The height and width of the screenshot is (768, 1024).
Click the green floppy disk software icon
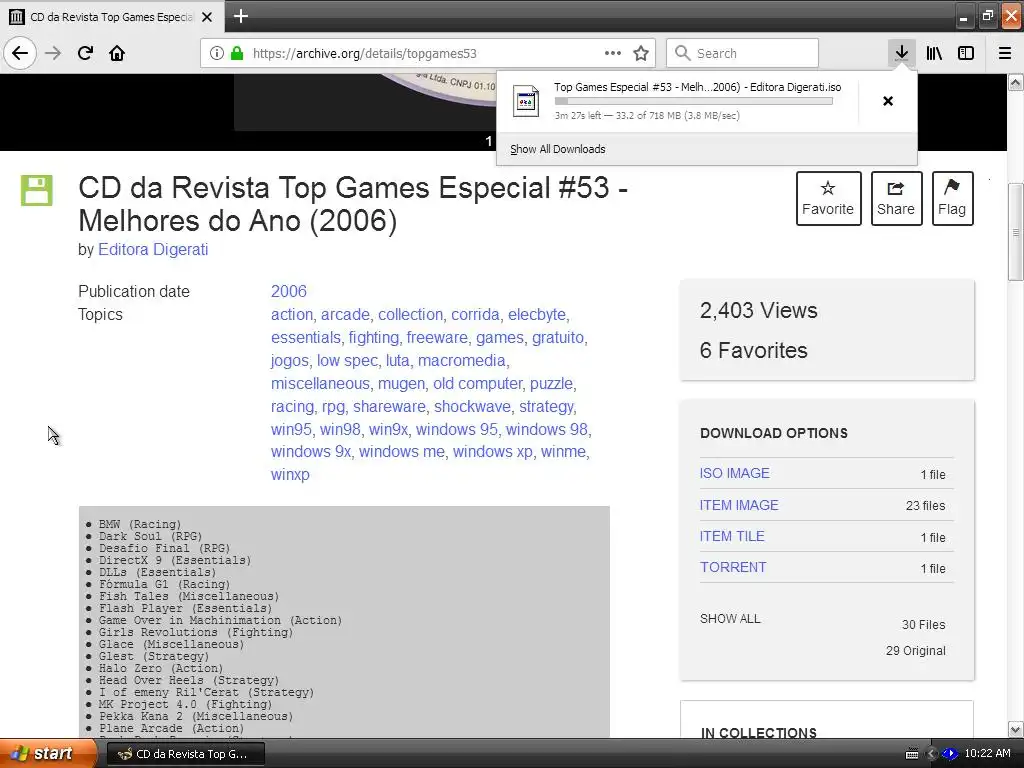click(37, 190)
